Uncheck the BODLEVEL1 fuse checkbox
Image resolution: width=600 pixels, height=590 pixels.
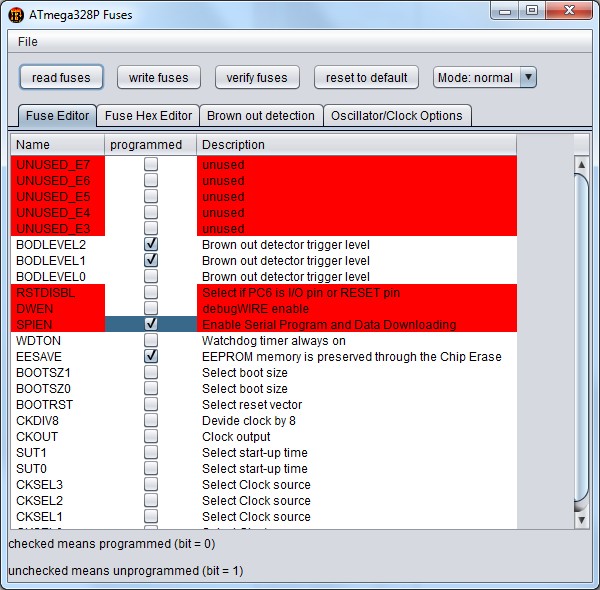pos(151,260)
